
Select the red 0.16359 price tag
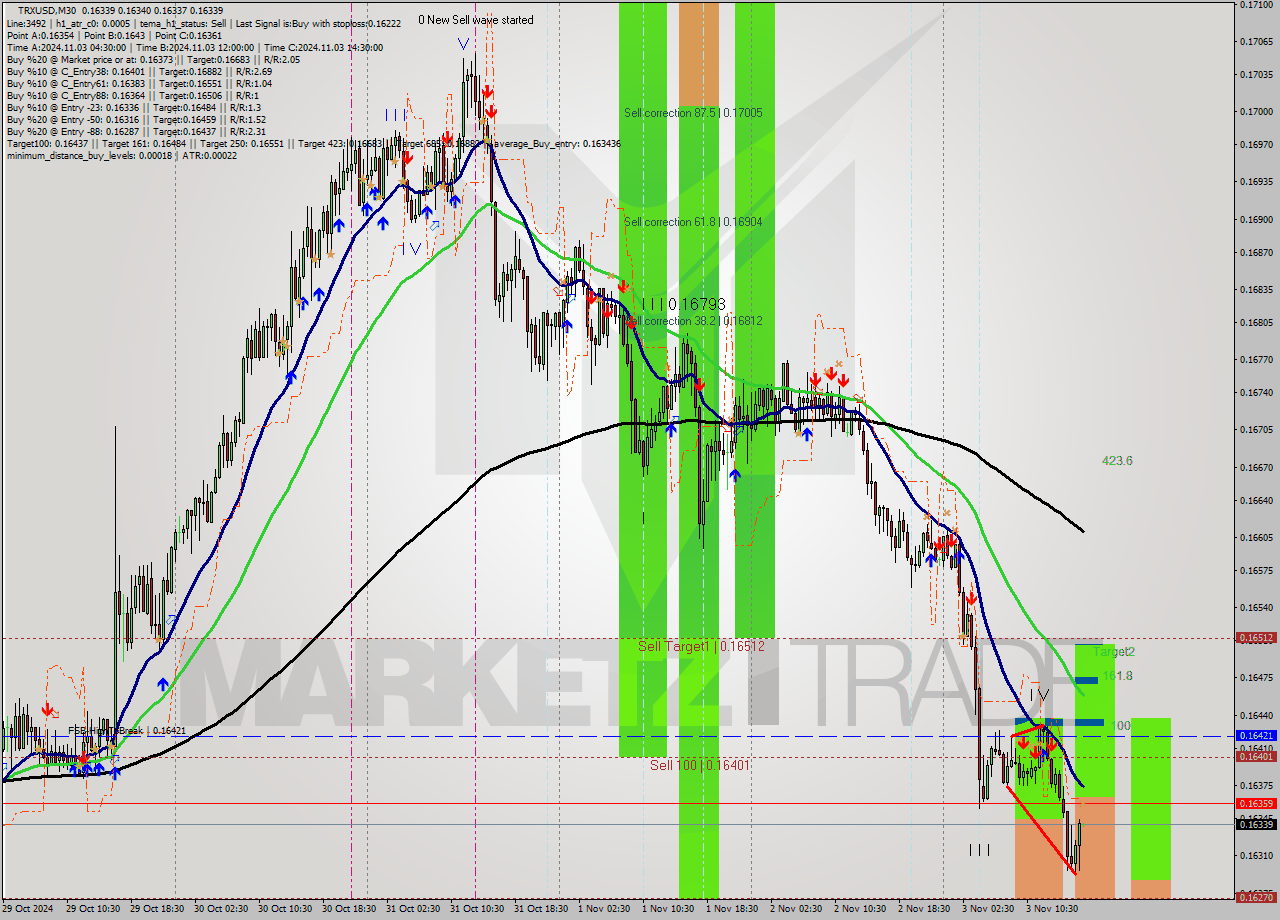click(x=1256, y=803)
